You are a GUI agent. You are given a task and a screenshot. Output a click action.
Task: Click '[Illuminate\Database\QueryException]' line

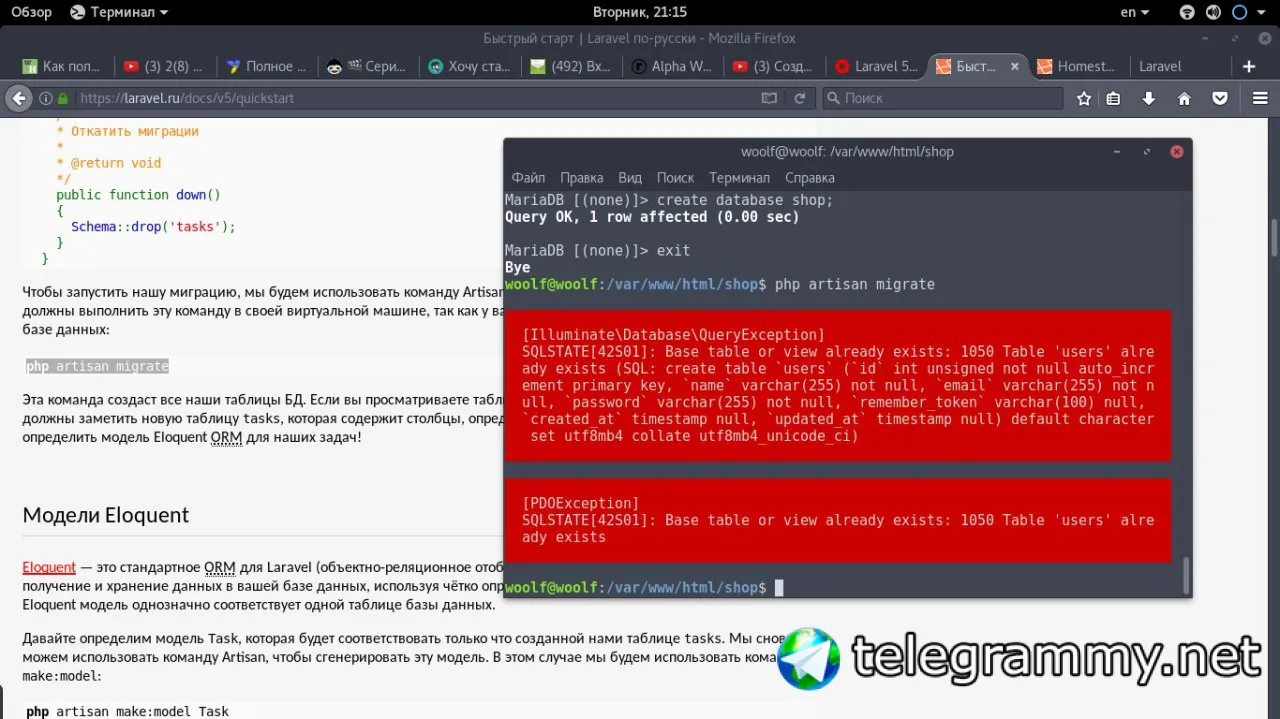click(x=673, y=335)
